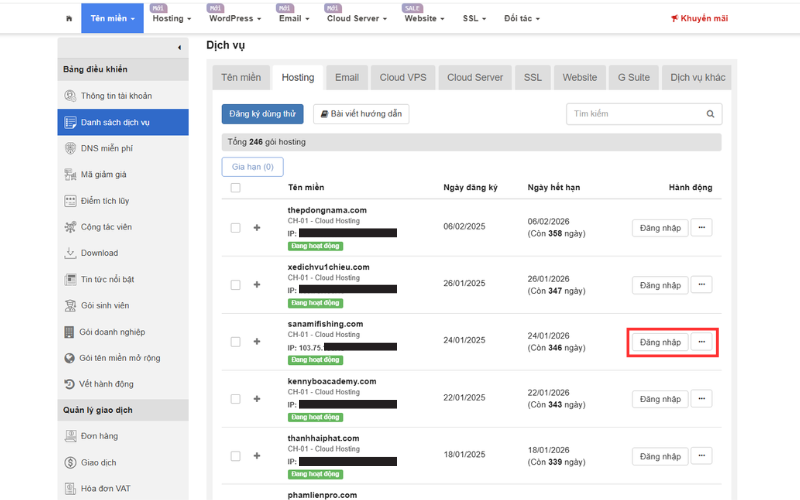Go to Mã giảm giá in sidebar
Screen dimensions: 800x500
[x=123, y=174]
